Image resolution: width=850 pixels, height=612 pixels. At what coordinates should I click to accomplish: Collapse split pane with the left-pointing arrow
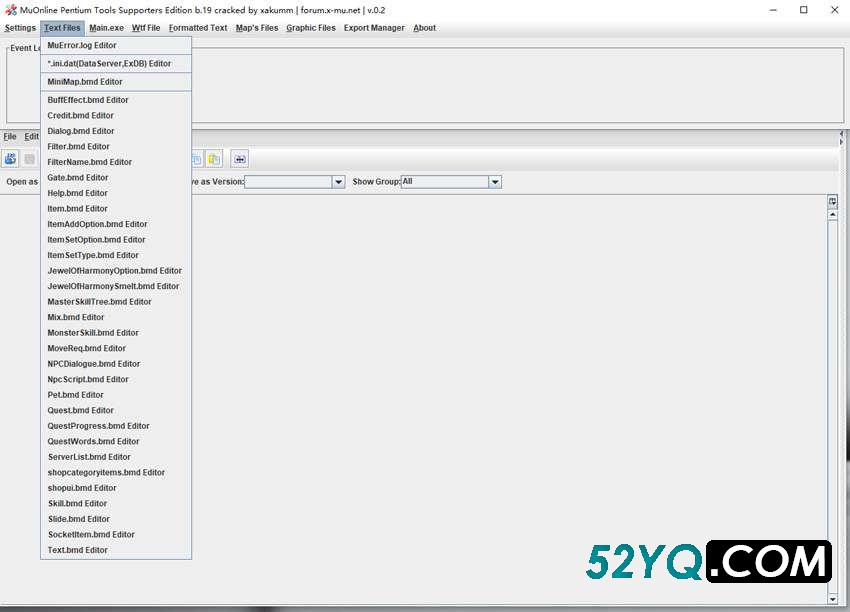841,133
